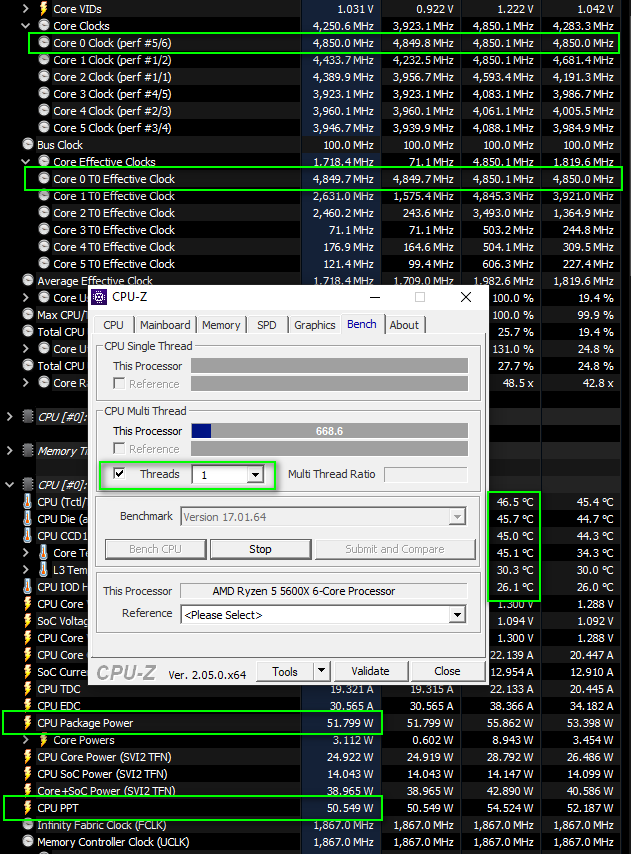Uncheck the Threads checkbox
This screenshot has height=854, width=631.
[x=119, y=473]
